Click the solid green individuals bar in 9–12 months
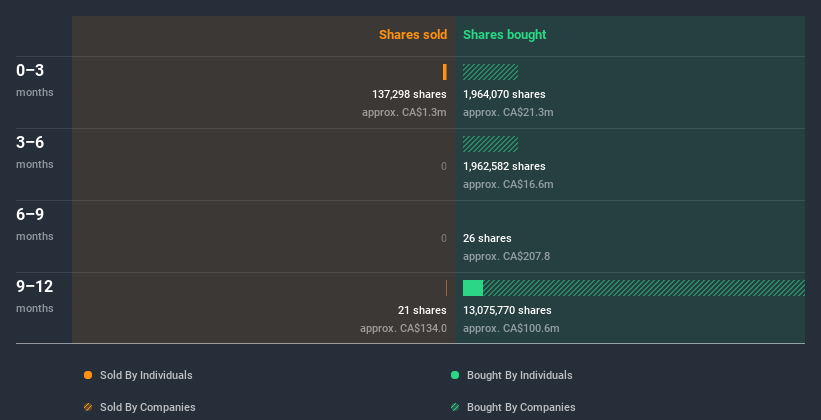This screenshot has height=420, width=821. 473,288
